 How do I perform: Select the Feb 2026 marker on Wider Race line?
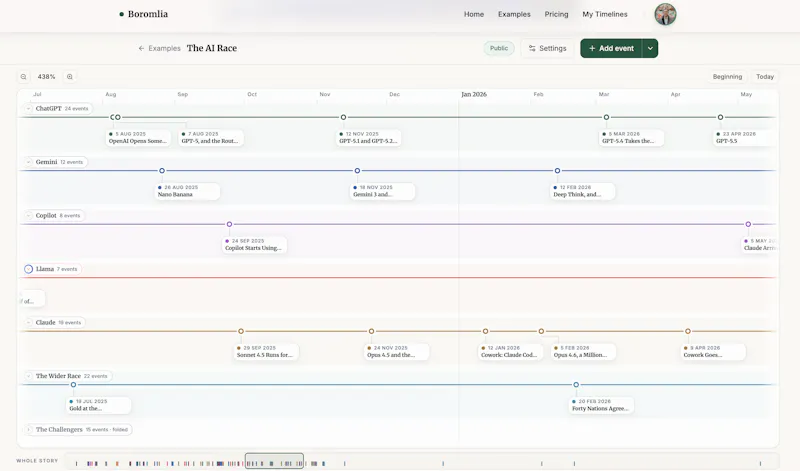pyautogui.click(x=576, y=385)
